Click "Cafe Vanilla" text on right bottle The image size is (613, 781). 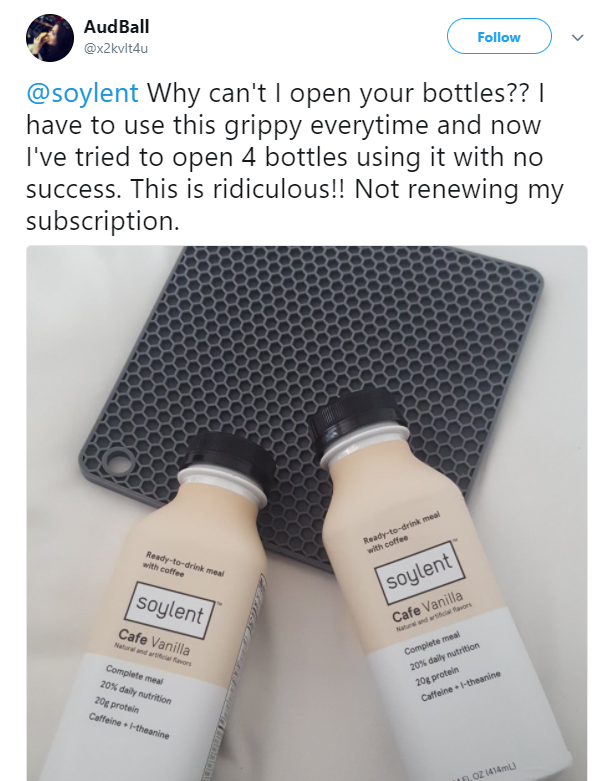point(427,607)
